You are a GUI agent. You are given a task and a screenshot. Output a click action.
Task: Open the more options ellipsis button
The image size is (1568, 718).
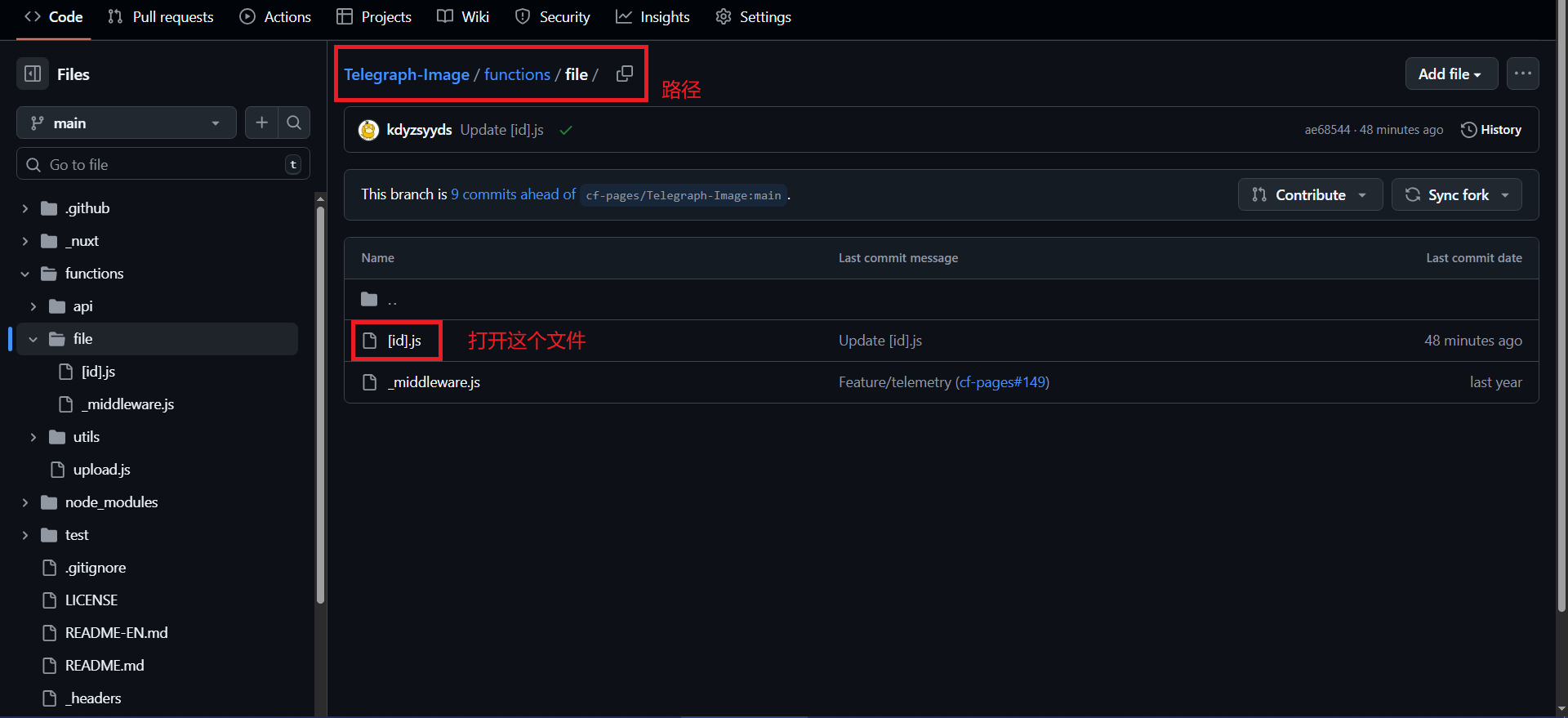point(1522,74)
